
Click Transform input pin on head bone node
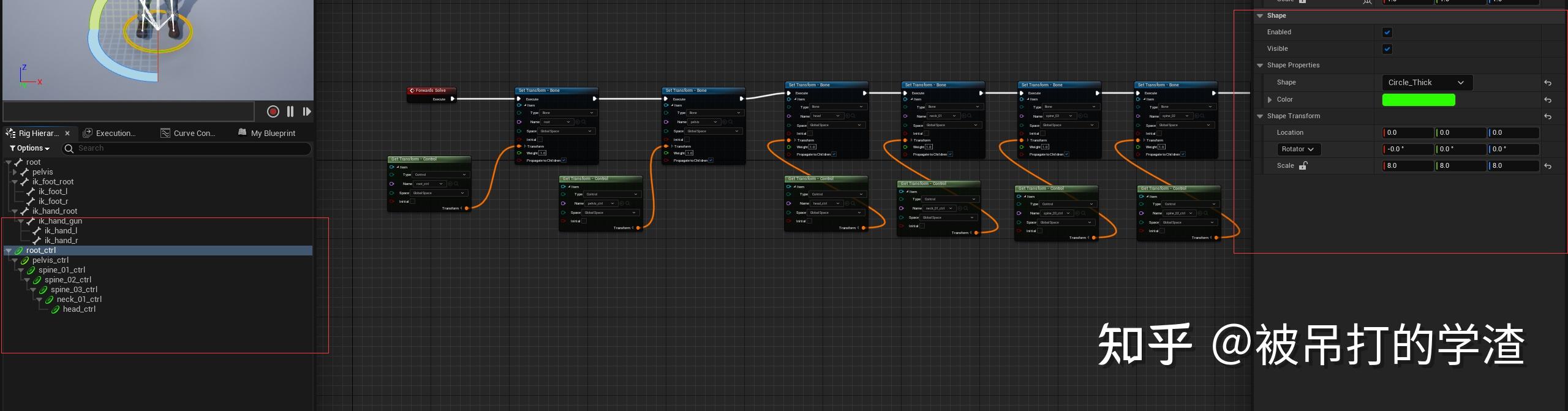pos(789,140)
